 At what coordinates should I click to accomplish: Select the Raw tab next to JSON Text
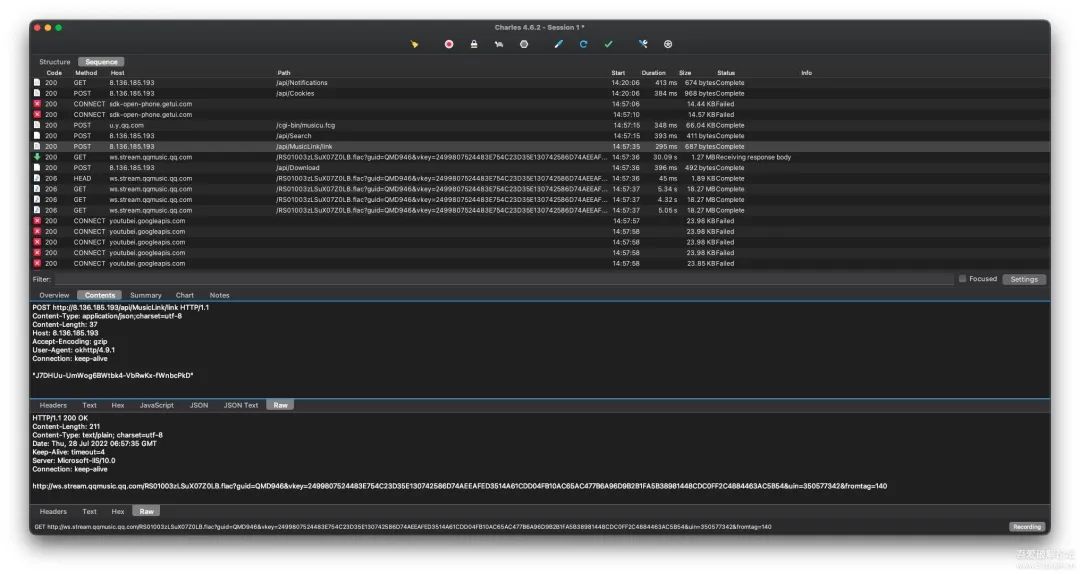[x=280, y=405]
